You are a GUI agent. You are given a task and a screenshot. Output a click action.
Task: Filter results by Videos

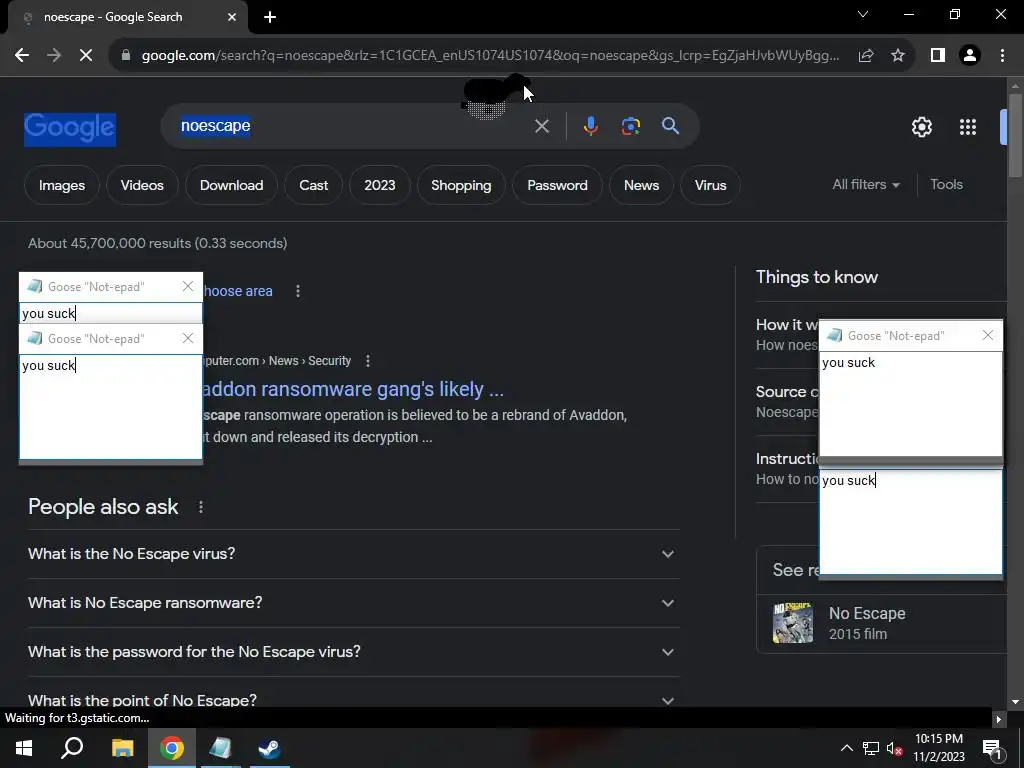142,185
